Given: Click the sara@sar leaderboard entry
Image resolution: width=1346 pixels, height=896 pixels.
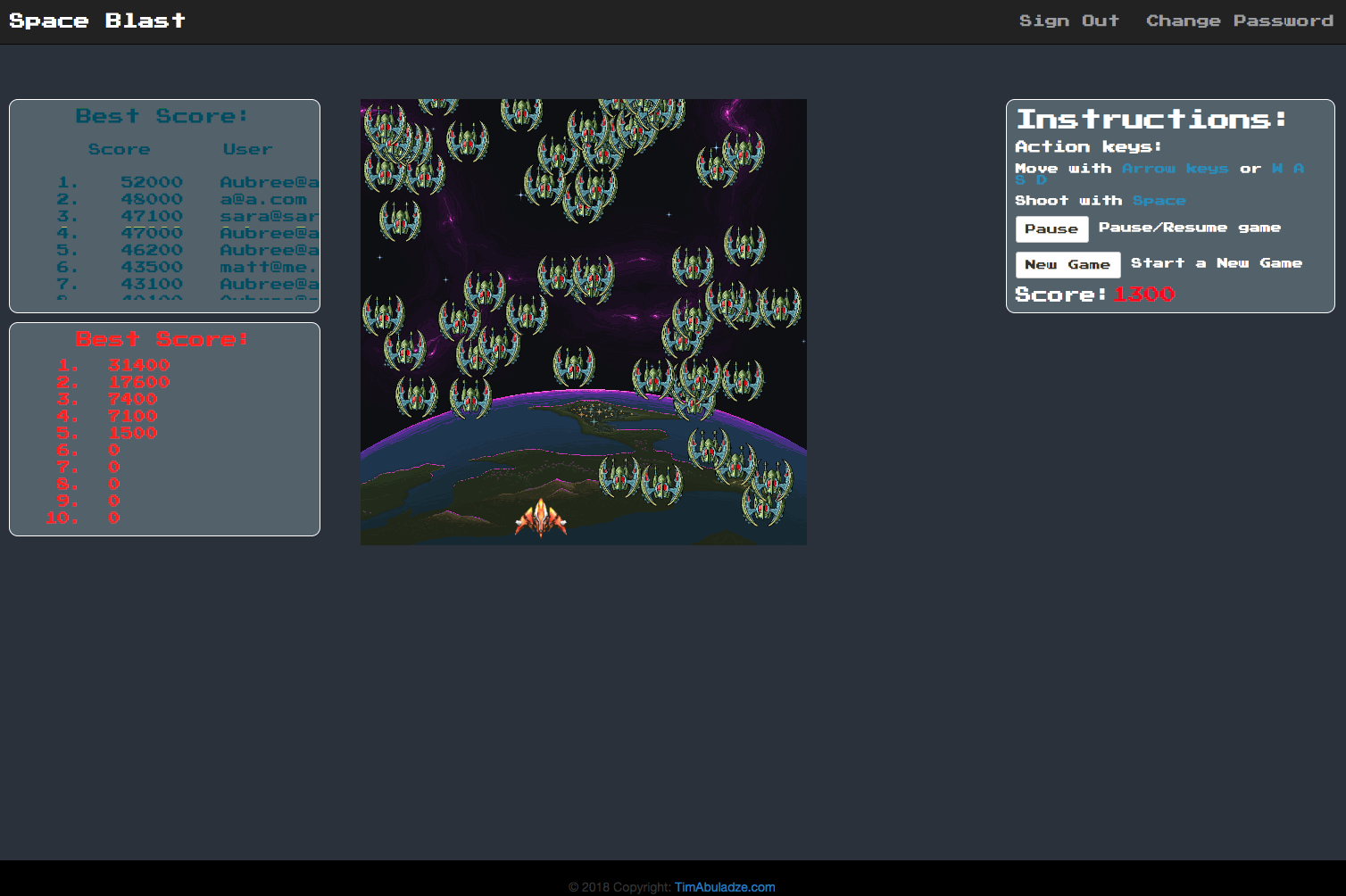Looking at the screenshot, I should click(x=269, y=216).
